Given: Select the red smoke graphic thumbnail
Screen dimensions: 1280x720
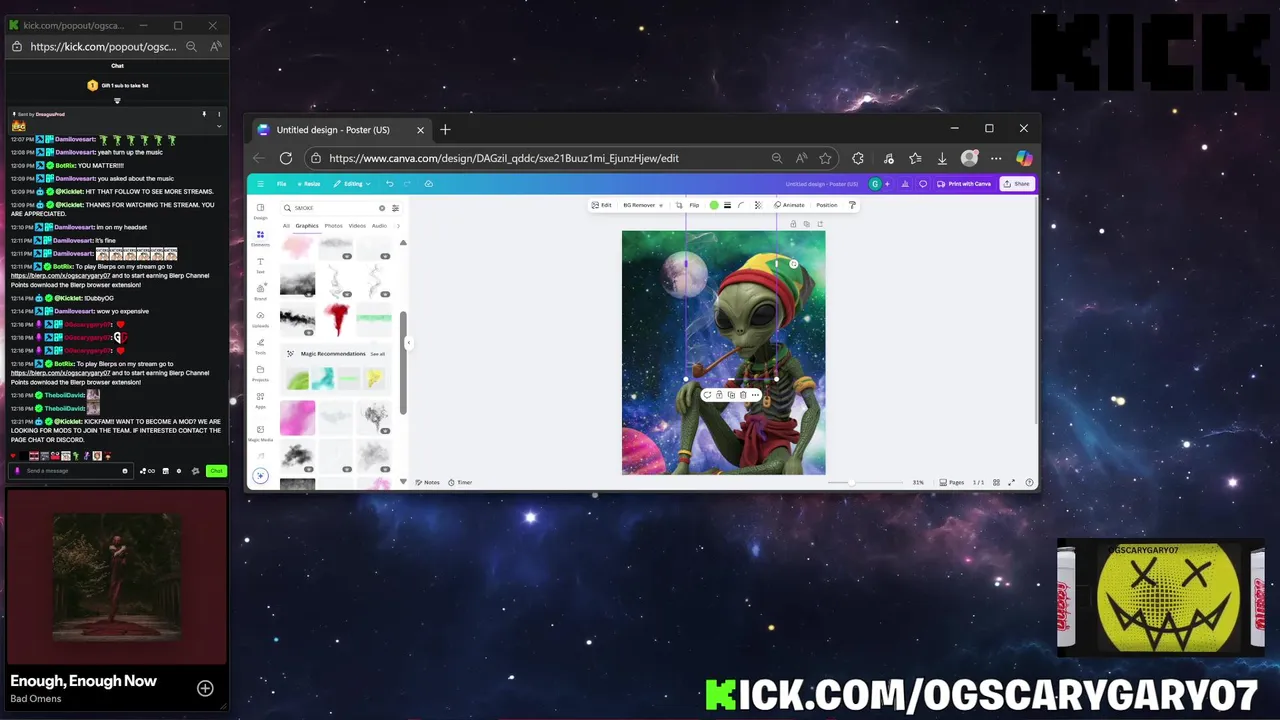Looking at the screenshot, I should (x=336, y=318).
